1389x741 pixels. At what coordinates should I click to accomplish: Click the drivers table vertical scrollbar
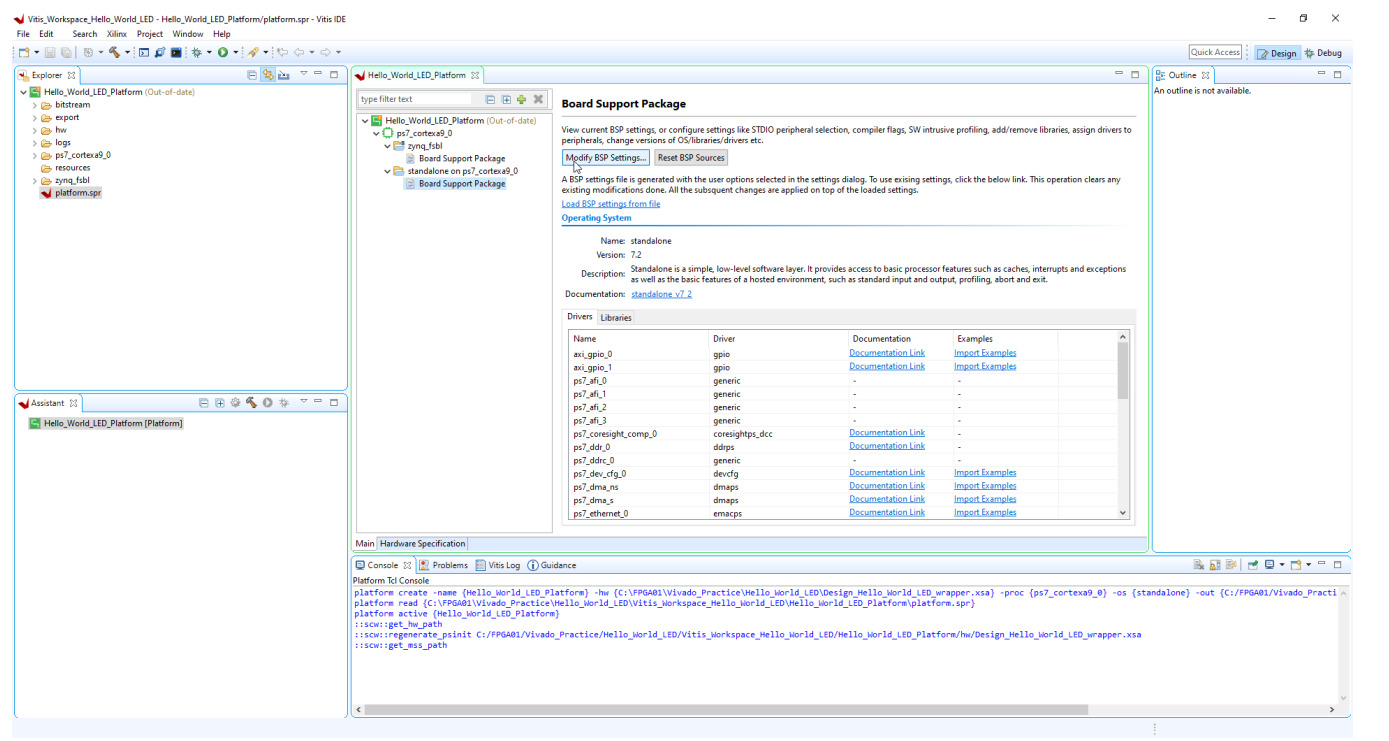click(x=1123, y=425)
